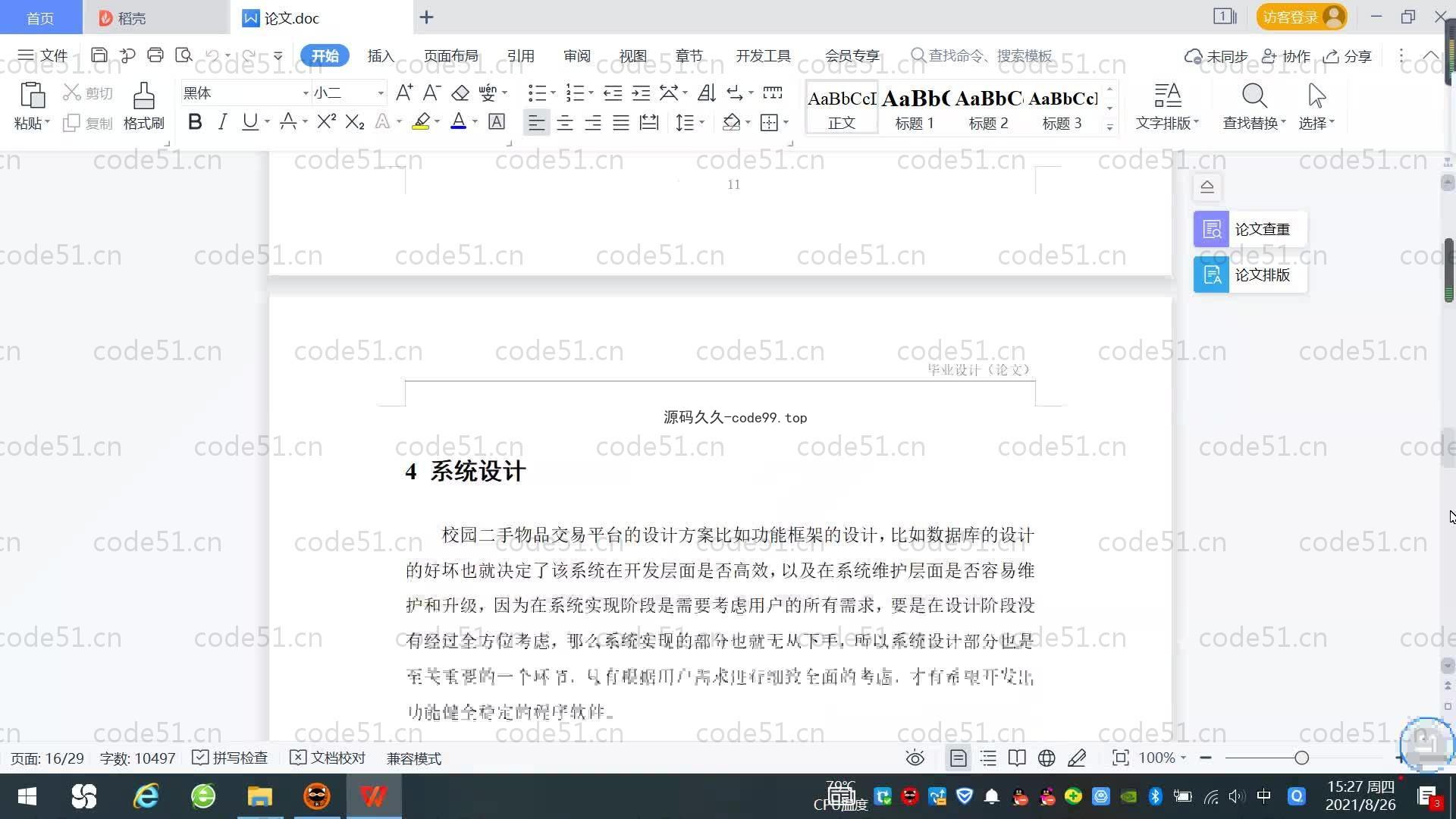Screen dimensions: 1456x819
Task: Click the superscript X² icon
Action: click(x=326, y=122)
